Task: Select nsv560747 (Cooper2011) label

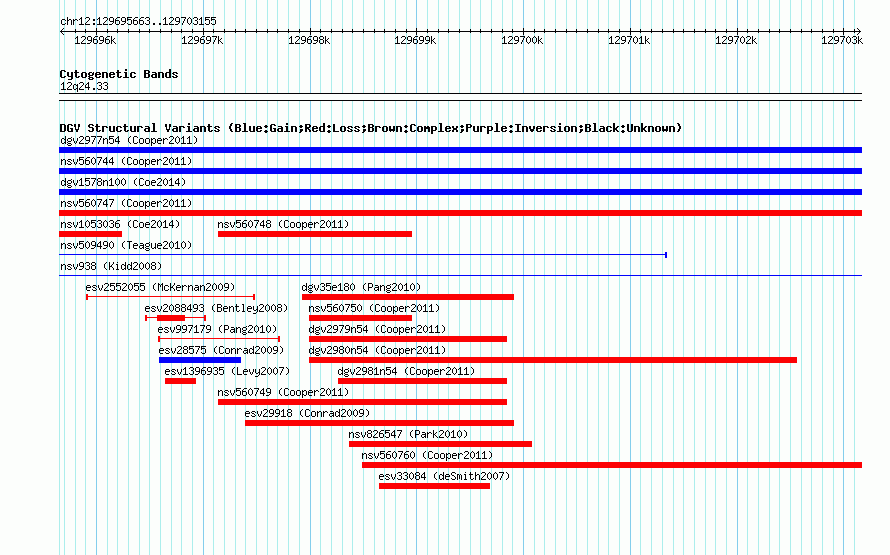Action: 126,203
